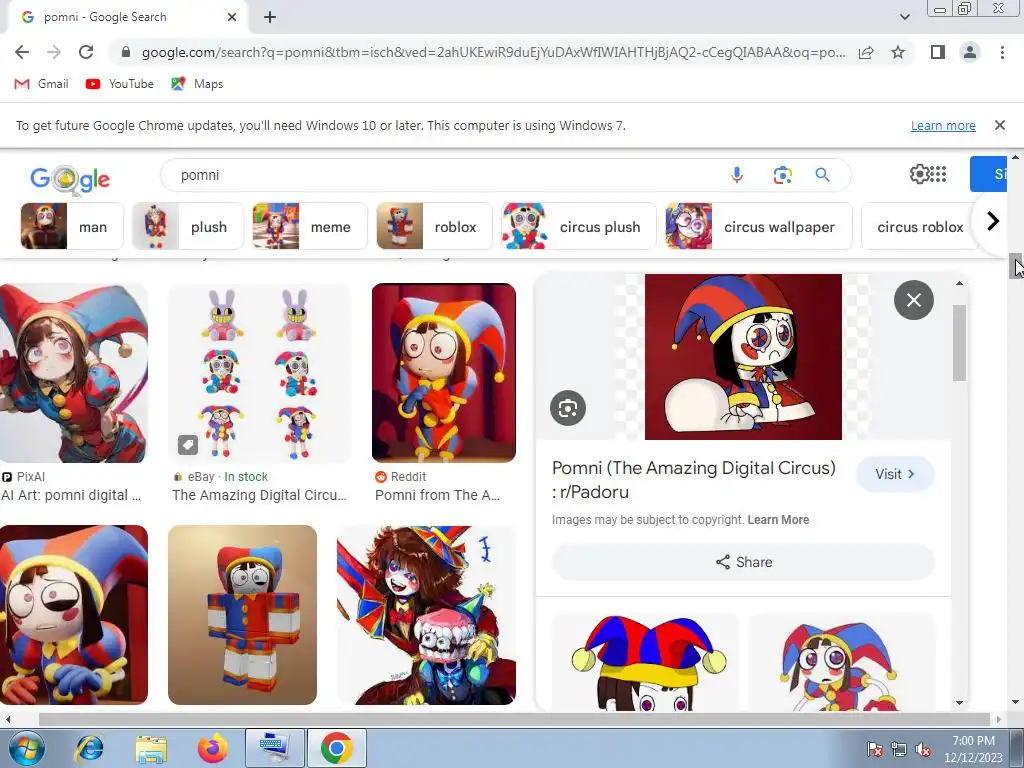Screen dimensions: 1024x768
Task: Open the Chrome profile avatar
Action: (970, 52)
